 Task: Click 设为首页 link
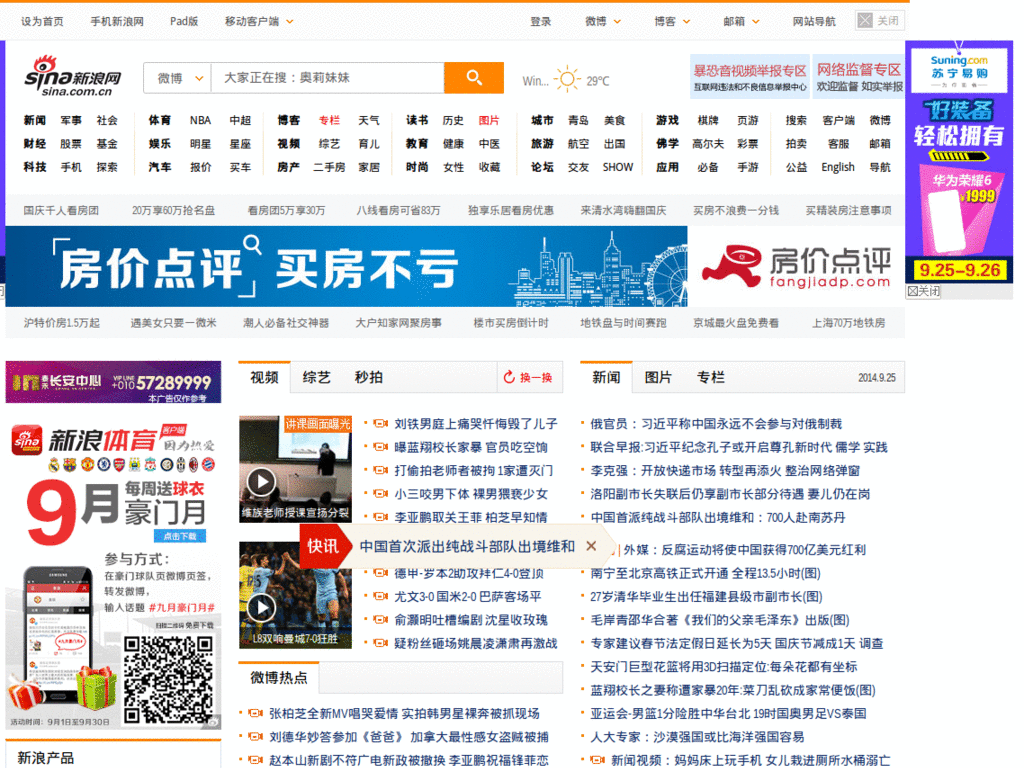pos(42,22)
